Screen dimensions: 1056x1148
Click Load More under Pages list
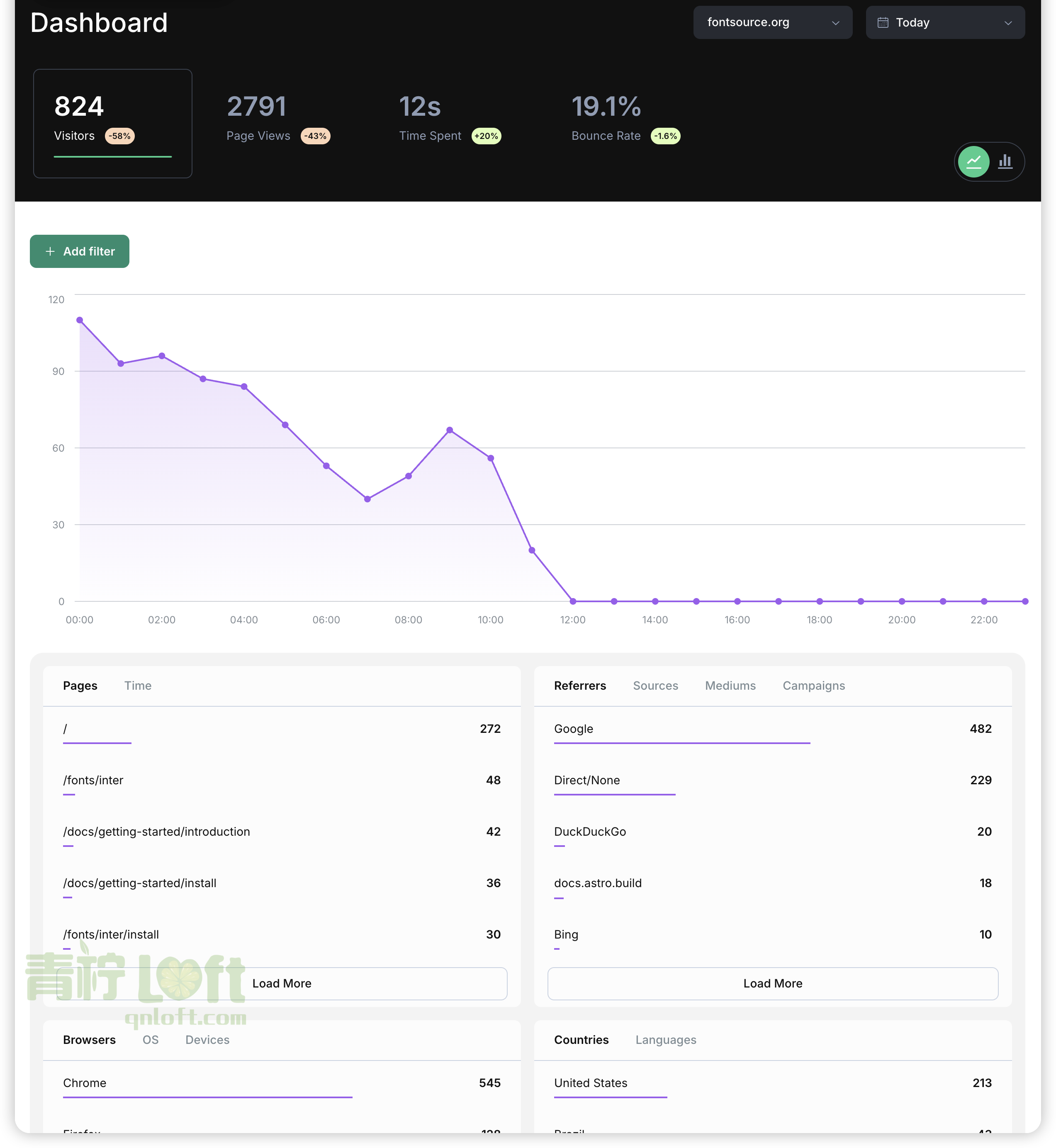(x=282, y=983)
